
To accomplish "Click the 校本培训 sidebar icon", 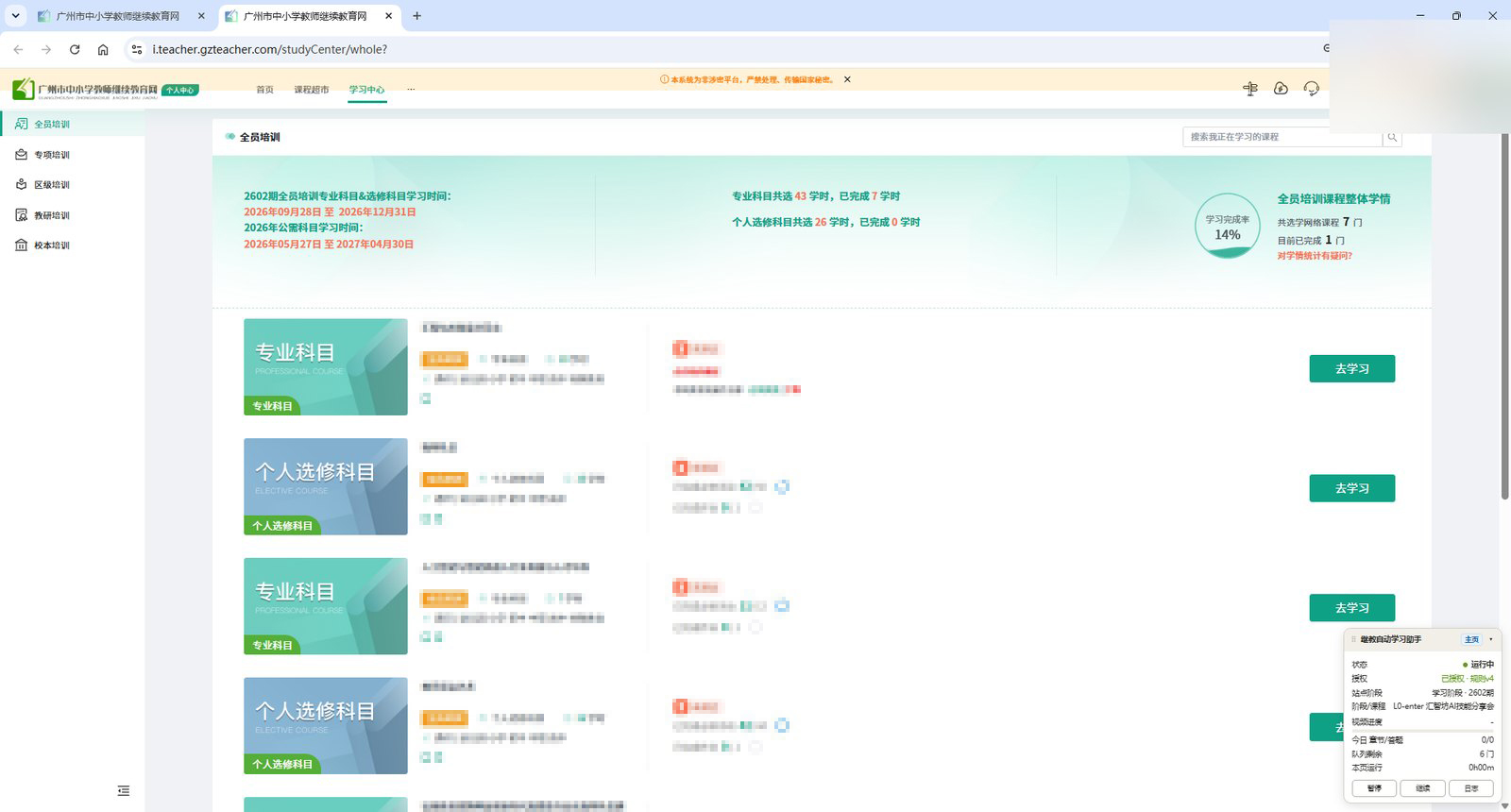I will click(x=21, y=245).
